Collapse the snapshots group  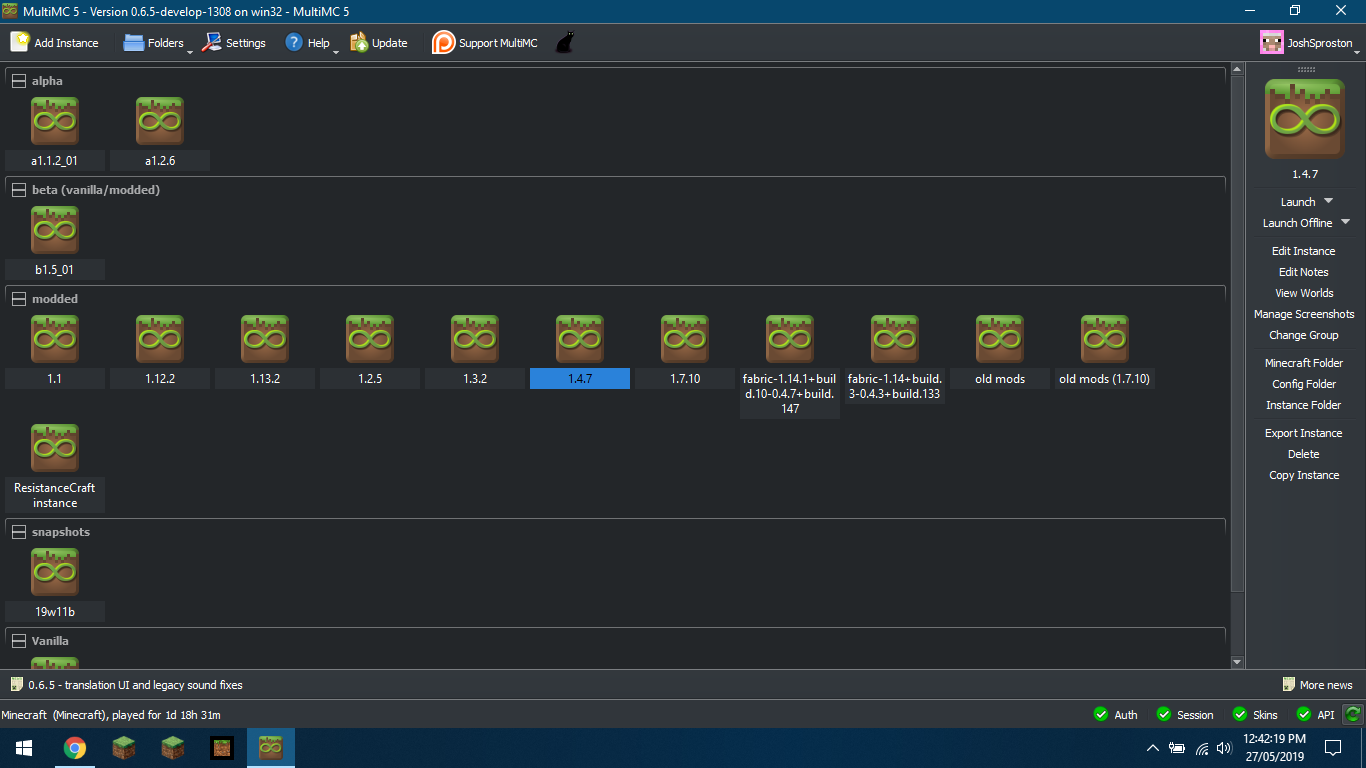pos(19,532)
